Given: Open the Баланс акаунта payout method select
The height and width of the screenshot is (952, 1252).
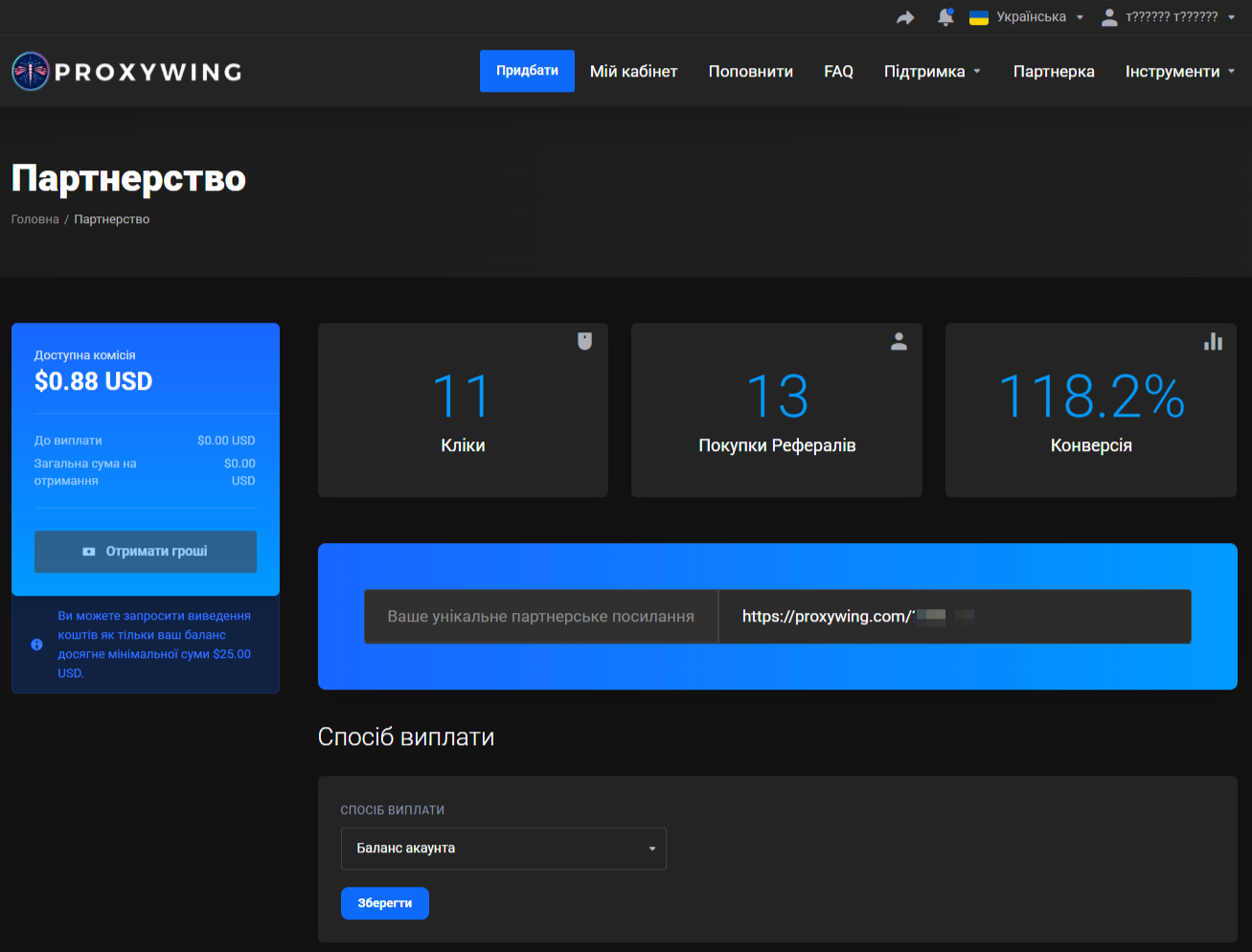Looking at the screenshot, I should point(504,849).
